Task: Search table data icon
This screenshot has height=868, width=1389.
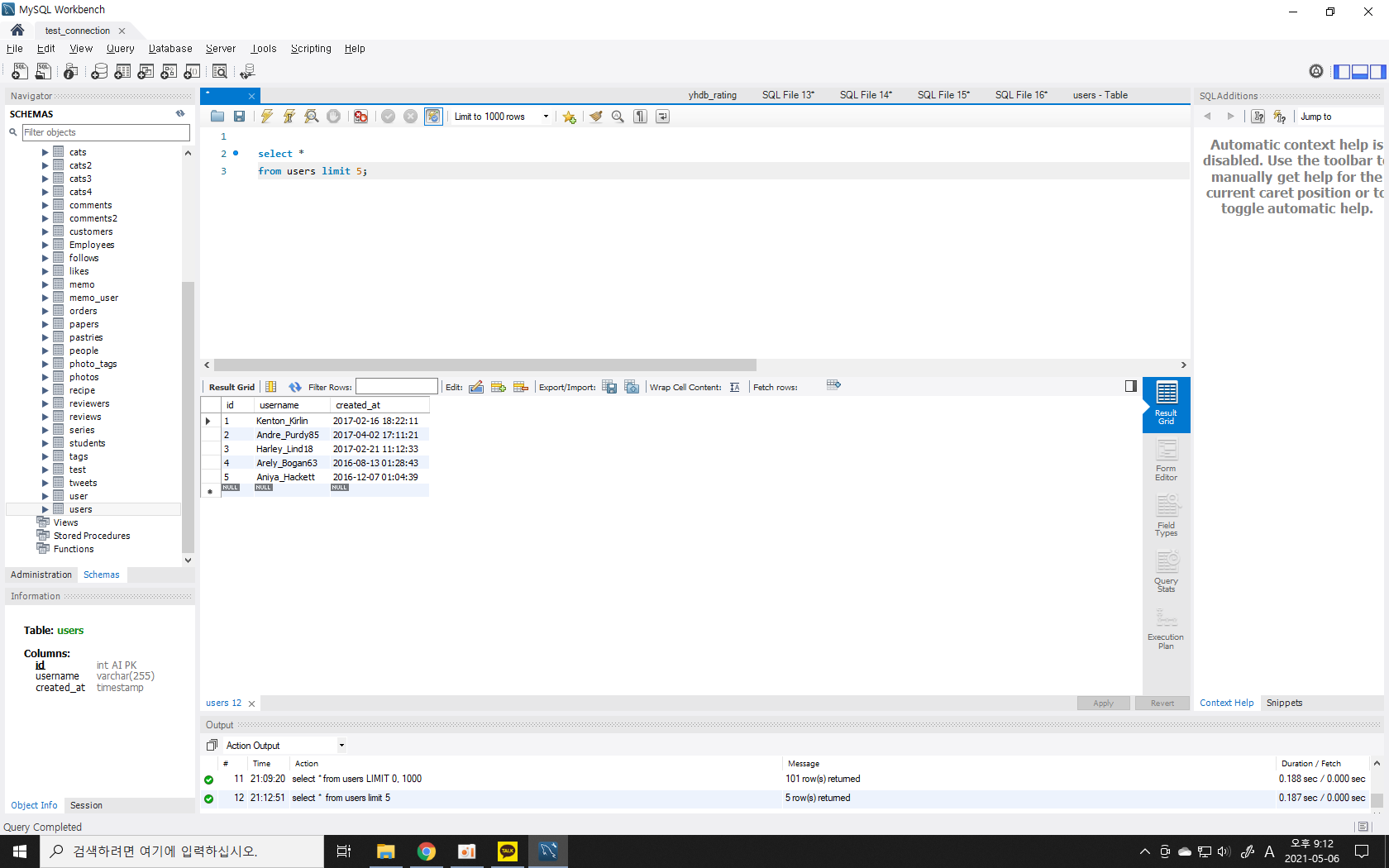Action: [x=220, y=72]
